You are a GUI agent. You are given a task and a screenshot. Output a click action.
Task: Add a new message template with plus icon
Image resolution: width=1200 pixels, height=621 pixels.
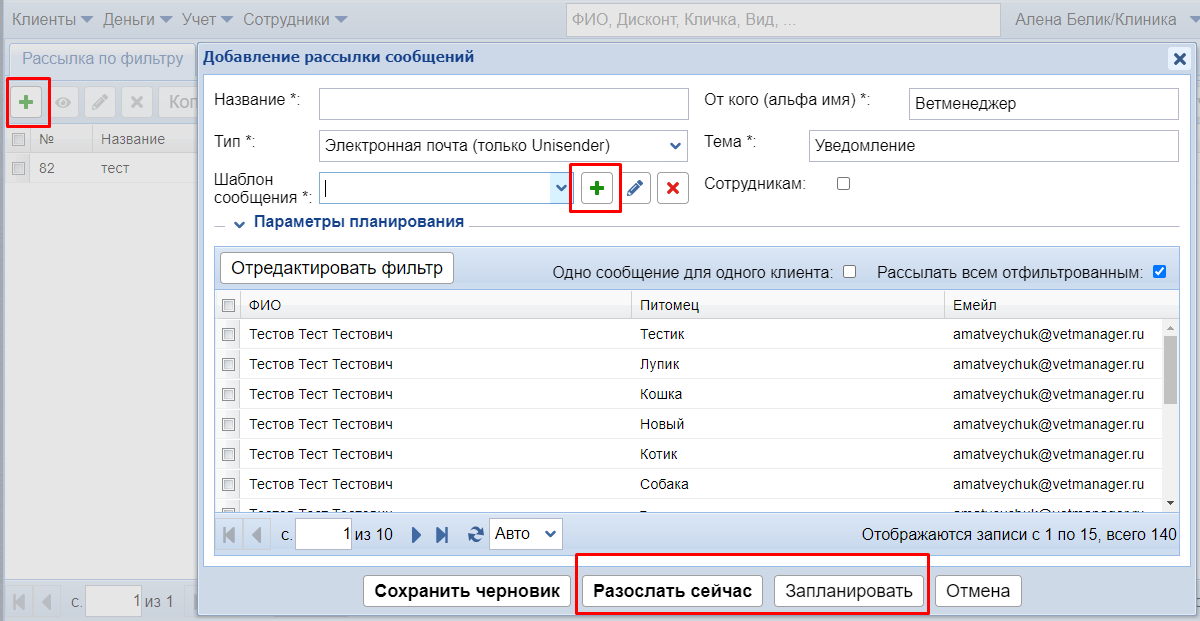point(597,188)
